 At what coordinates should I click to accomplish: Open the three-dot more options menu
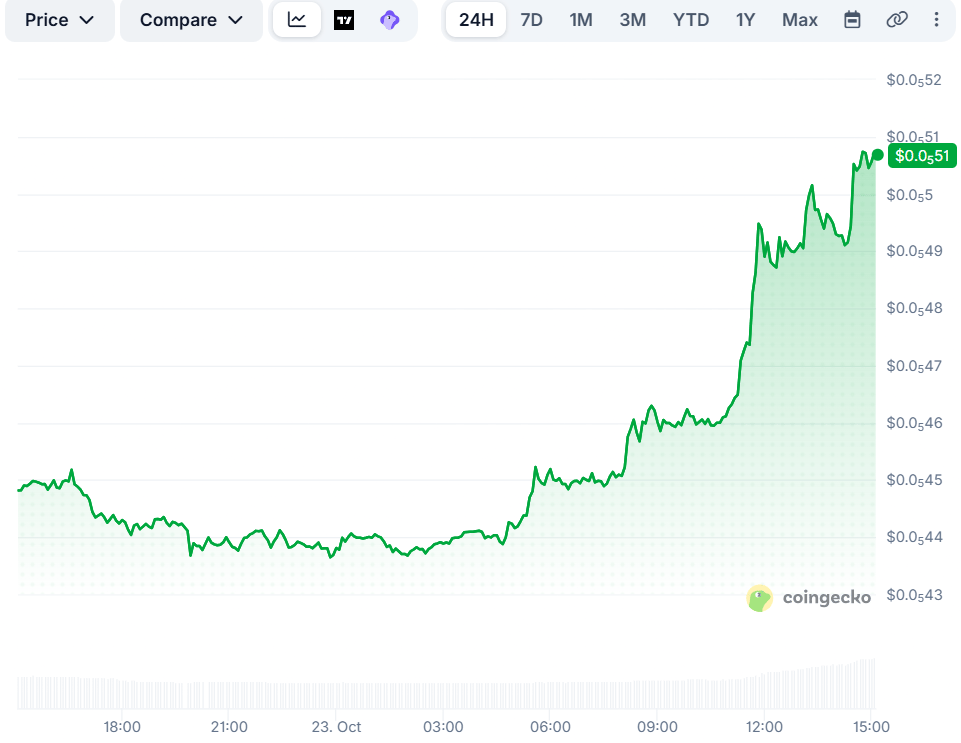coord(936,20)
